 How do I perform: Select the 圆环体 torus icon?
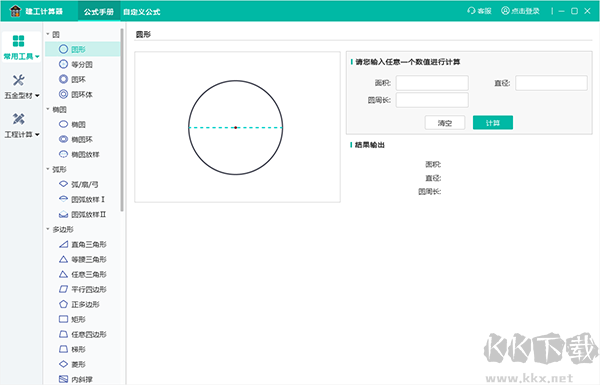coord(64,94)
